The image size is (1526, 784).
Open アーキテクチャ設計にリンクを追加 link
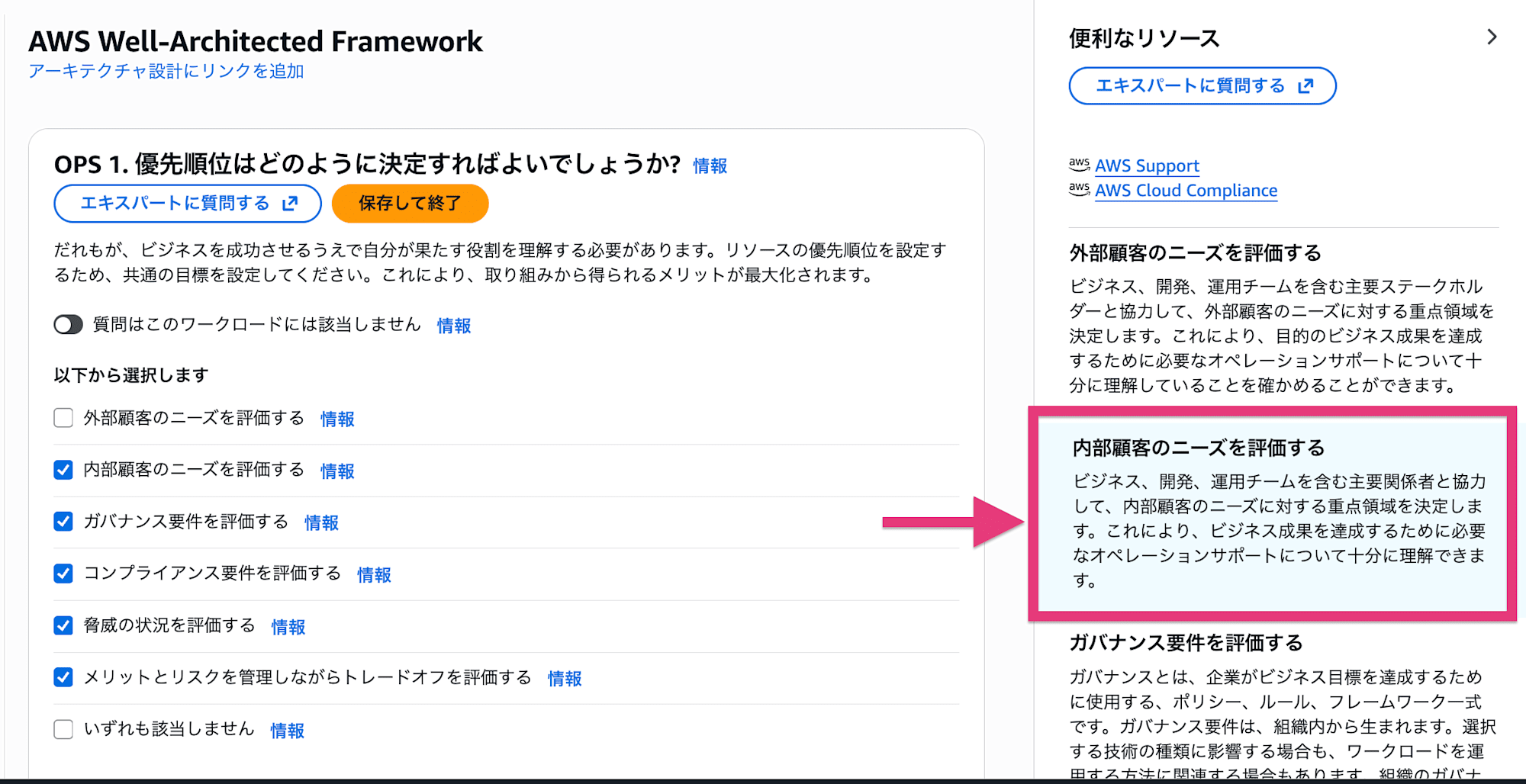(x=166, y=71)
